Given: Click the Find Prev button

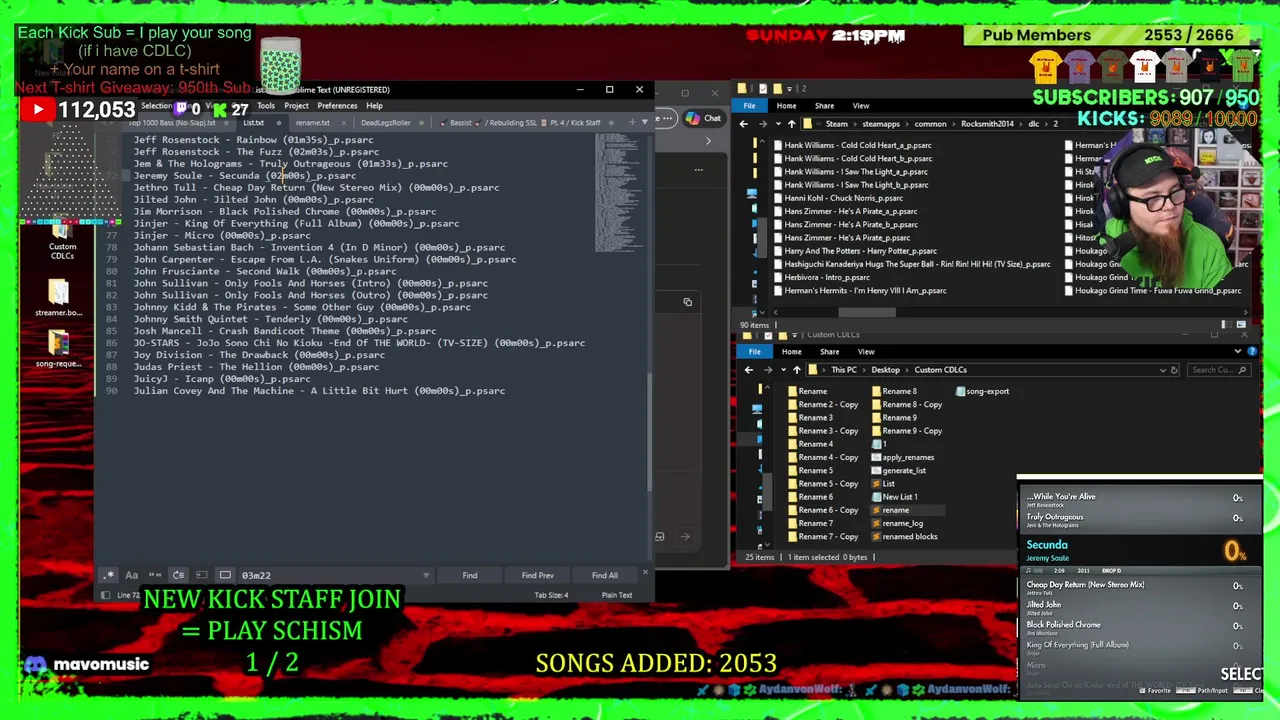Looking at the screenshot, I should [x=537, y=575].
